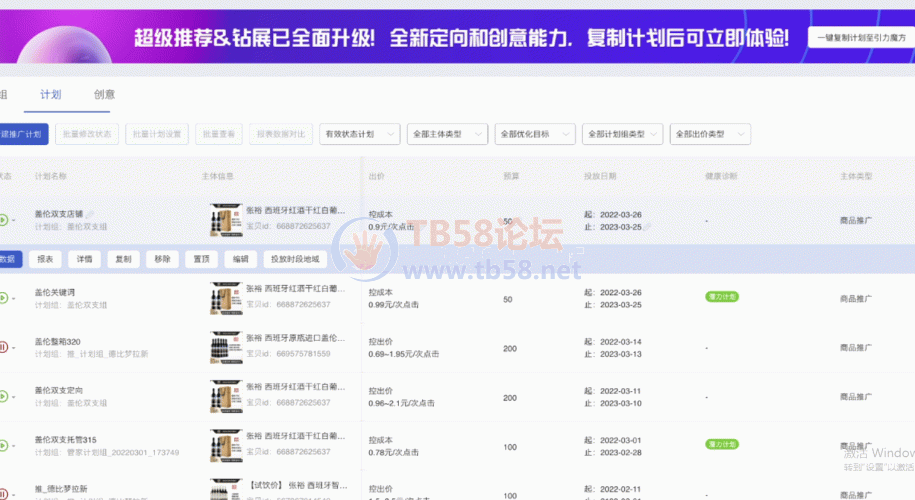Click the green play status icon for 盖伦双支店铺
915x500 pixels.
click(x=4, y=220)
